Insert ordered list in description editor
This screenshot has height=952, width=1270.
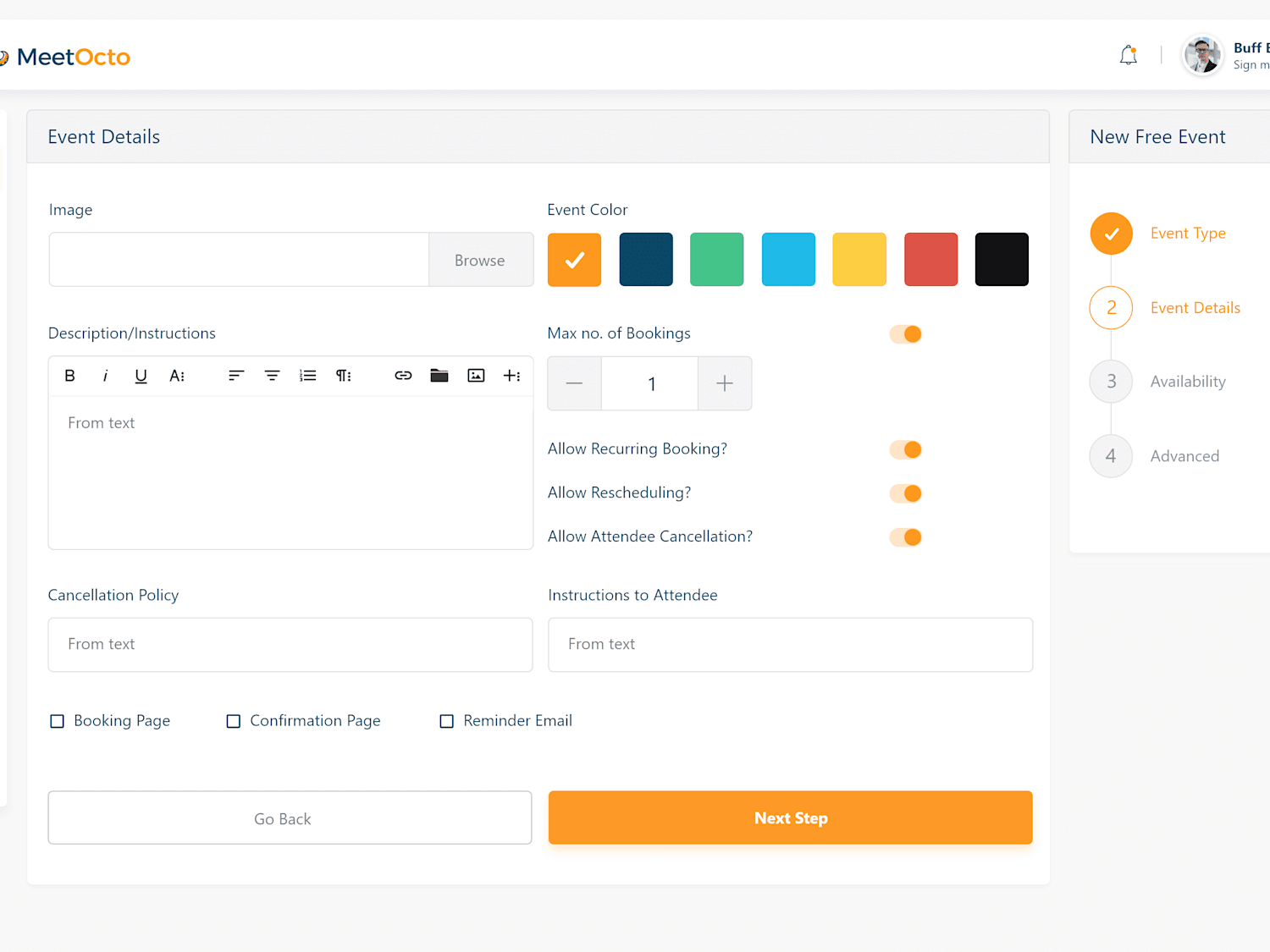(307, 376)
